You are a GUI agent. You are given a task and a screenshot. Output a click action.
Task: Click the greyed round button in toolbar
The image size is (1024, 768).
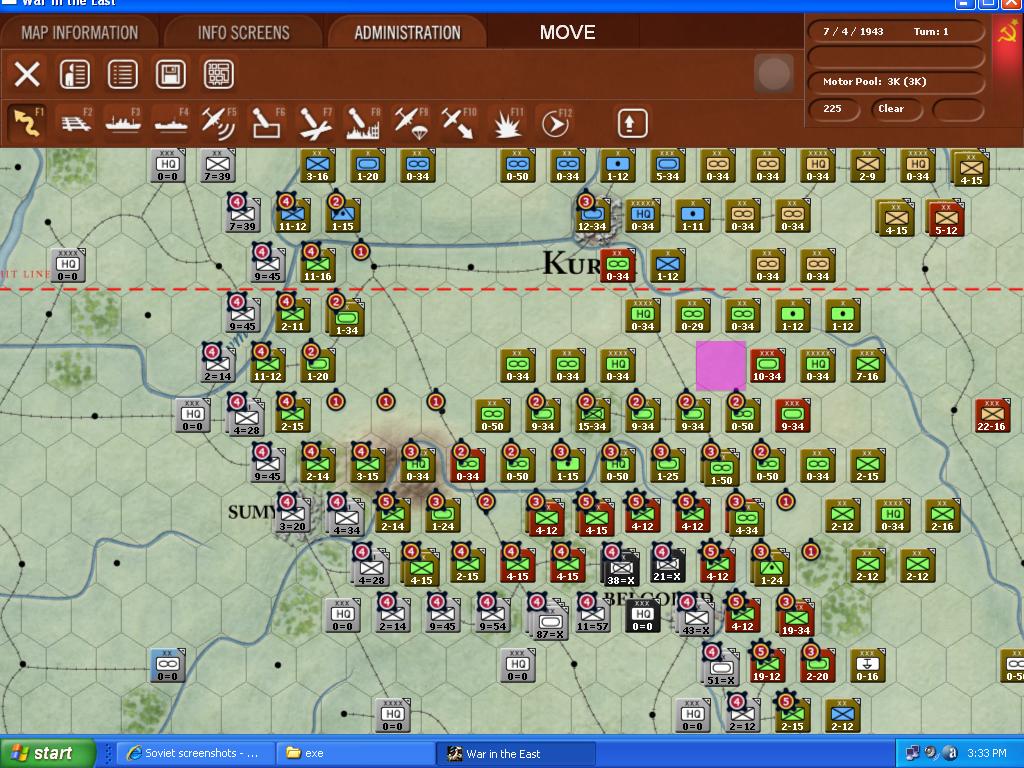point(773,73)
